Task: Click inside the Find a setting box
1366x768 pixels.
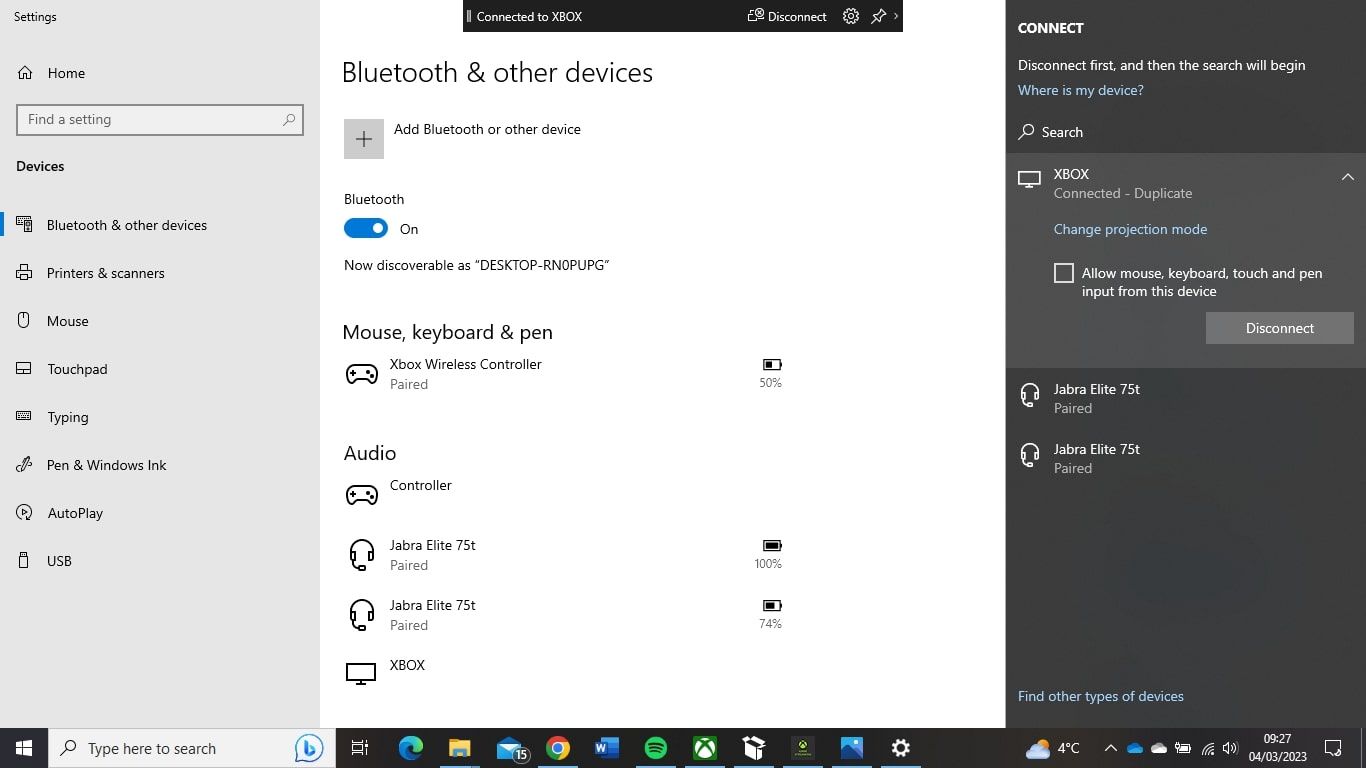Action: 160,119
